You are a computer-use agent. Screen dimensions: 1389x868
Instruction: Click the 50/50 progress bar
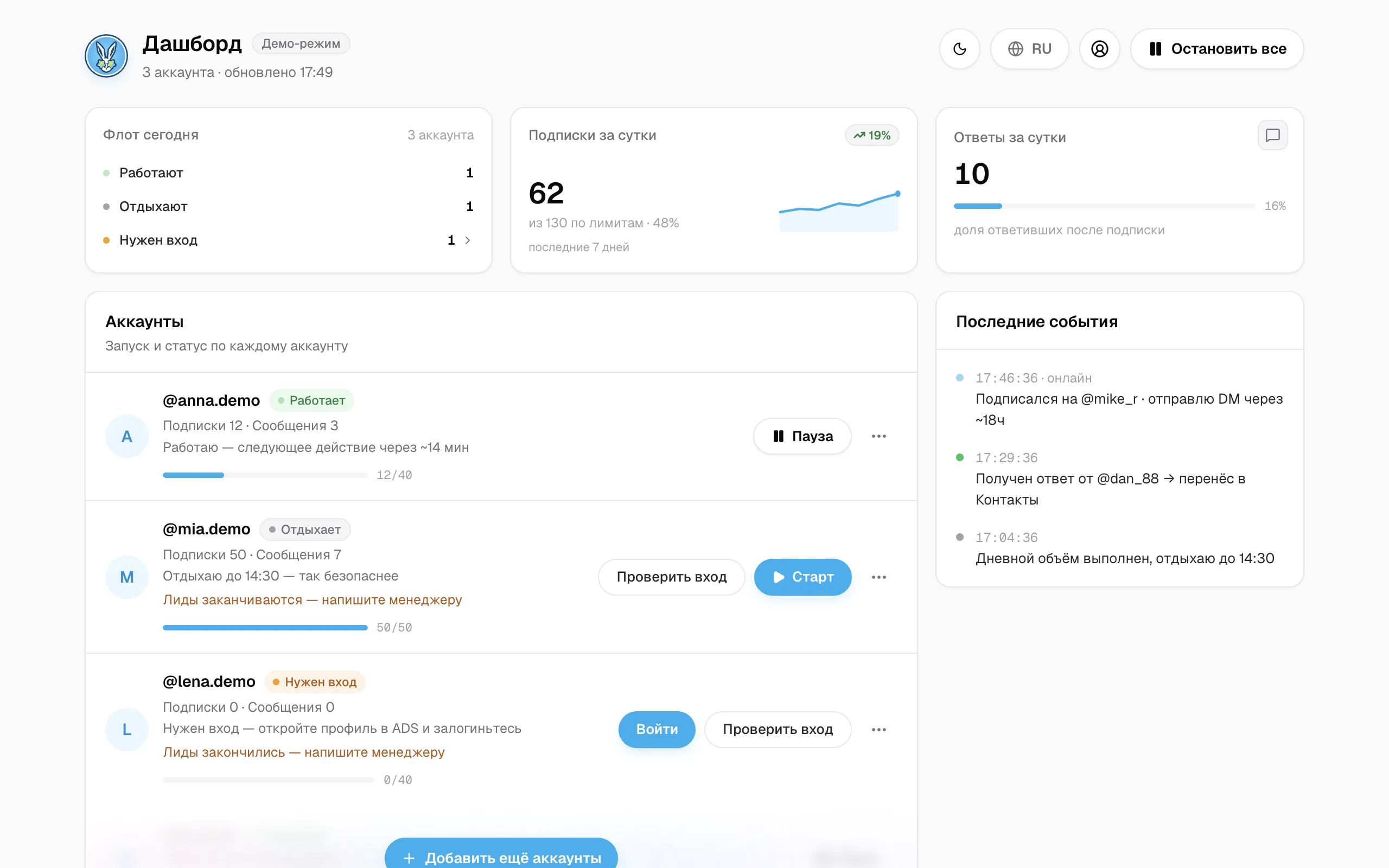[x=265, y=628]
